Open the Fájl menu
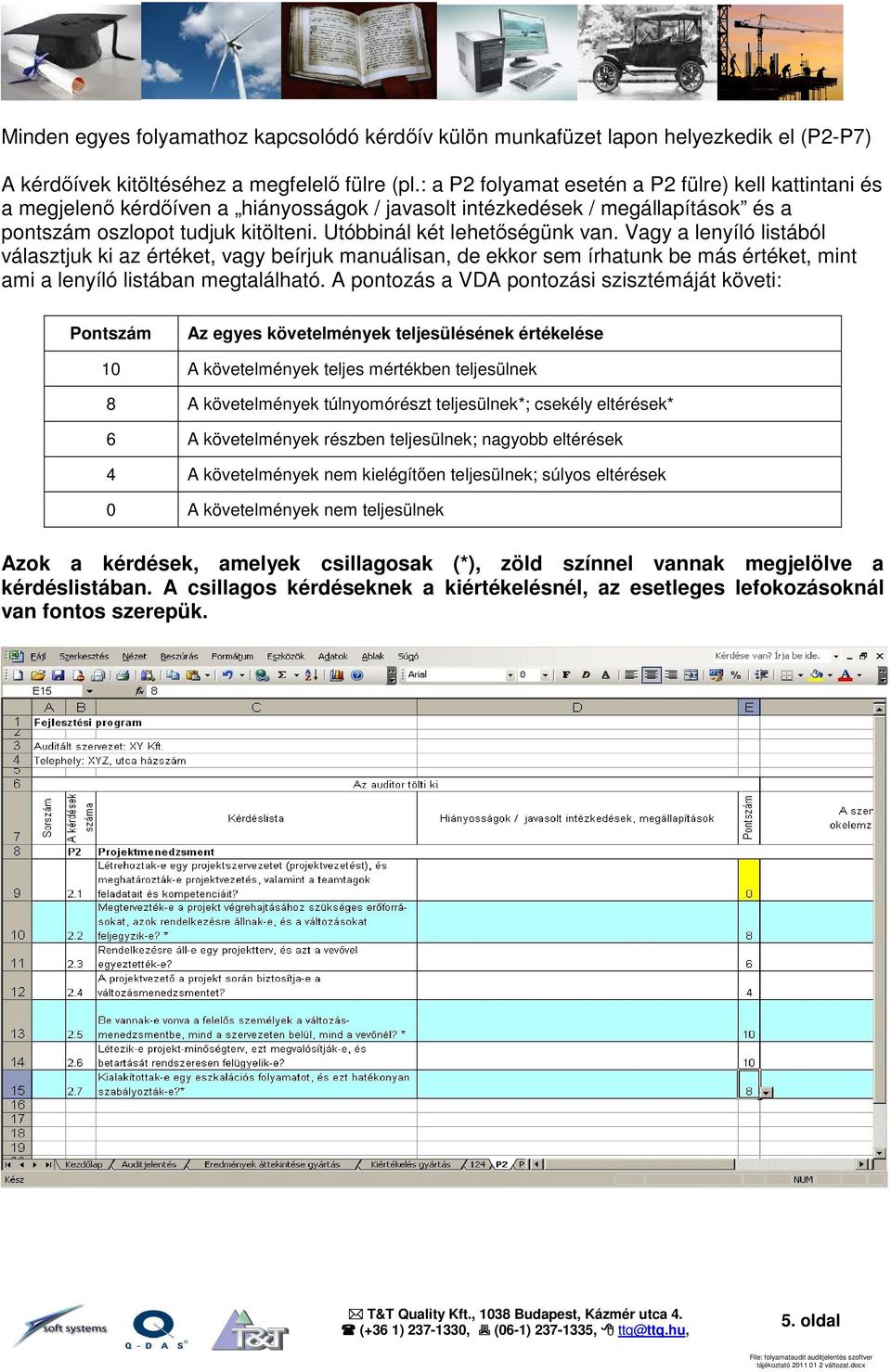The height and width of the screenshot is (1372, 891). click(38, 656)
